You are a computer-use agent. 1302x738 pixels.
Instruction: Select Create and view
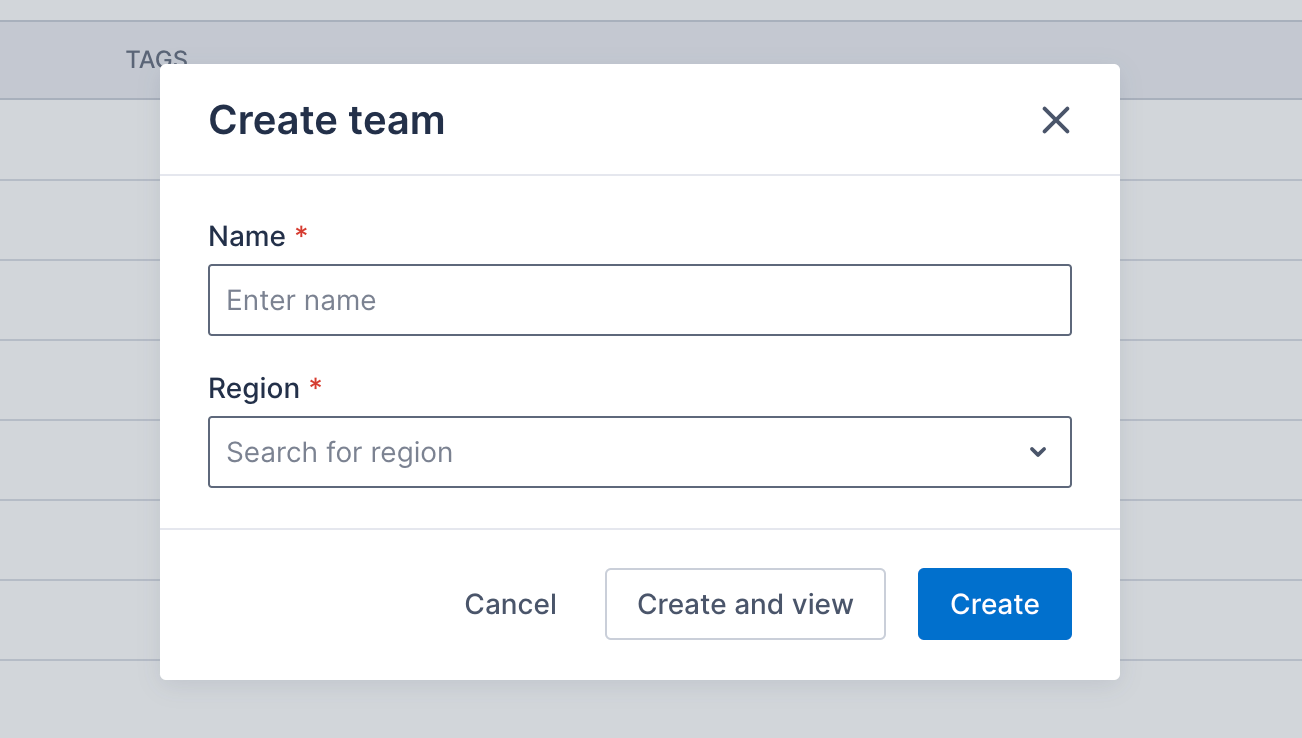click(x=745, y=604)
